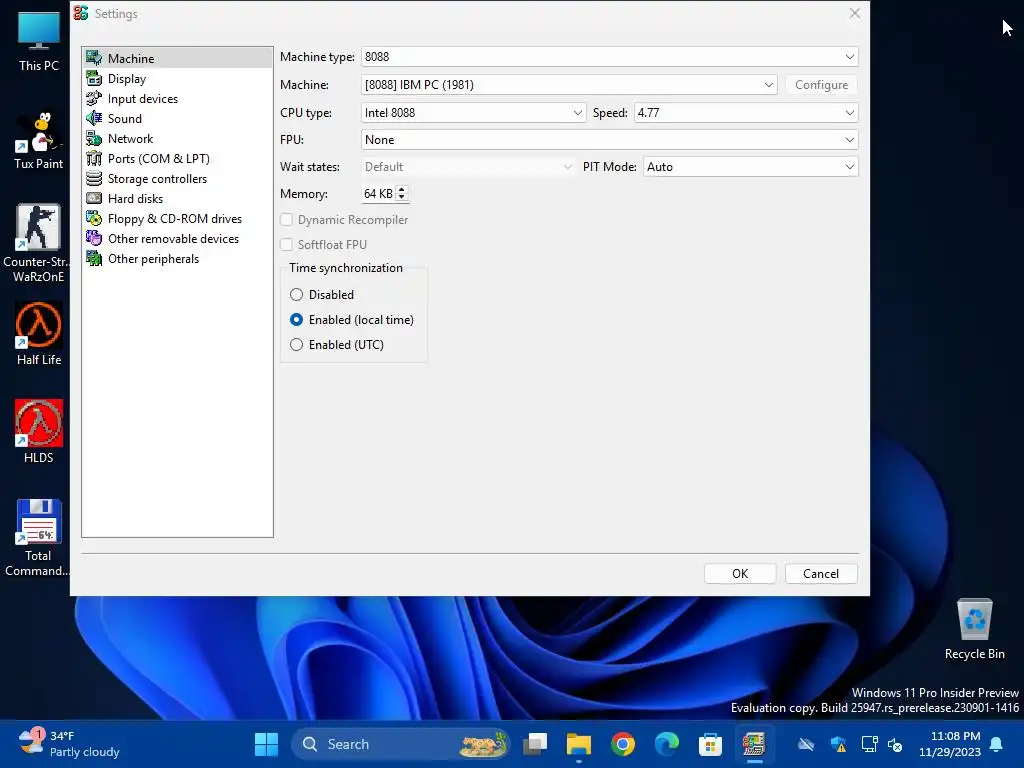This screenshot has height=768, width=1024.
Task: Open File Explorer from taskbar
Action: (579, 744)
